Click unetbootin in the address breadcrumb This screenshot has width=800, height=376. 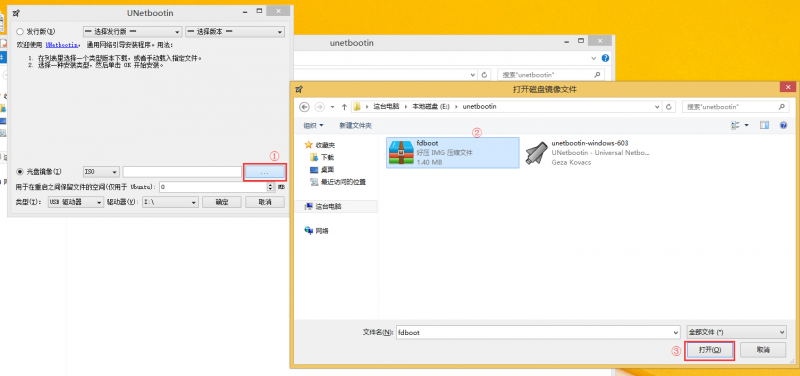479,107
